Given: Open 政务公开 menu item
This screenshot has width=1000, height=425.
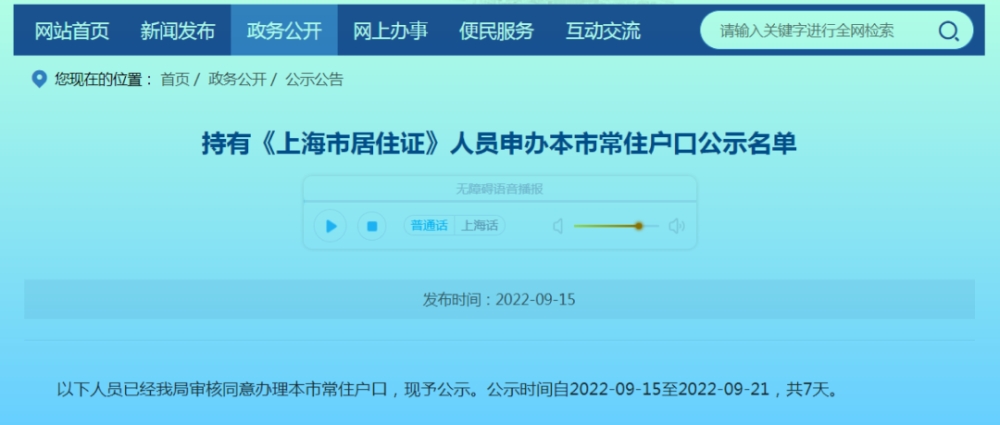Looking at the screenshot, I should (x=284, y=31).
